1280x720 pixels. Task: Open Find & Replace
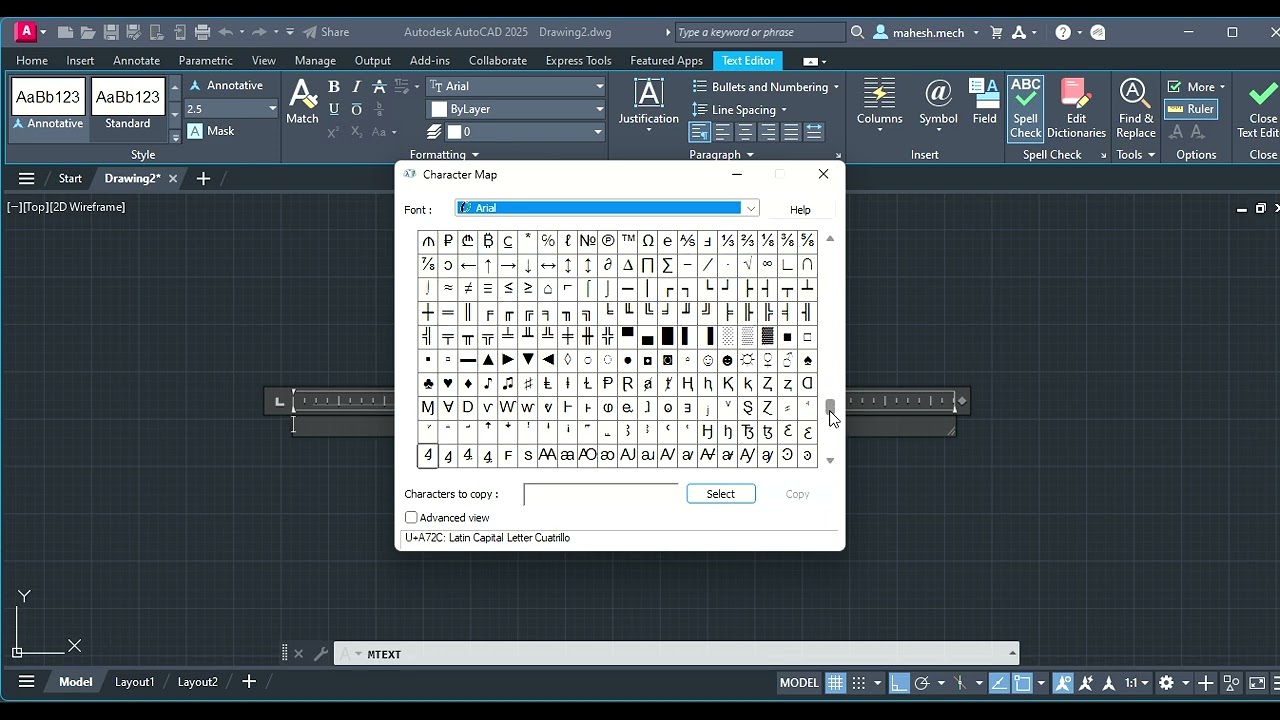1136,108
